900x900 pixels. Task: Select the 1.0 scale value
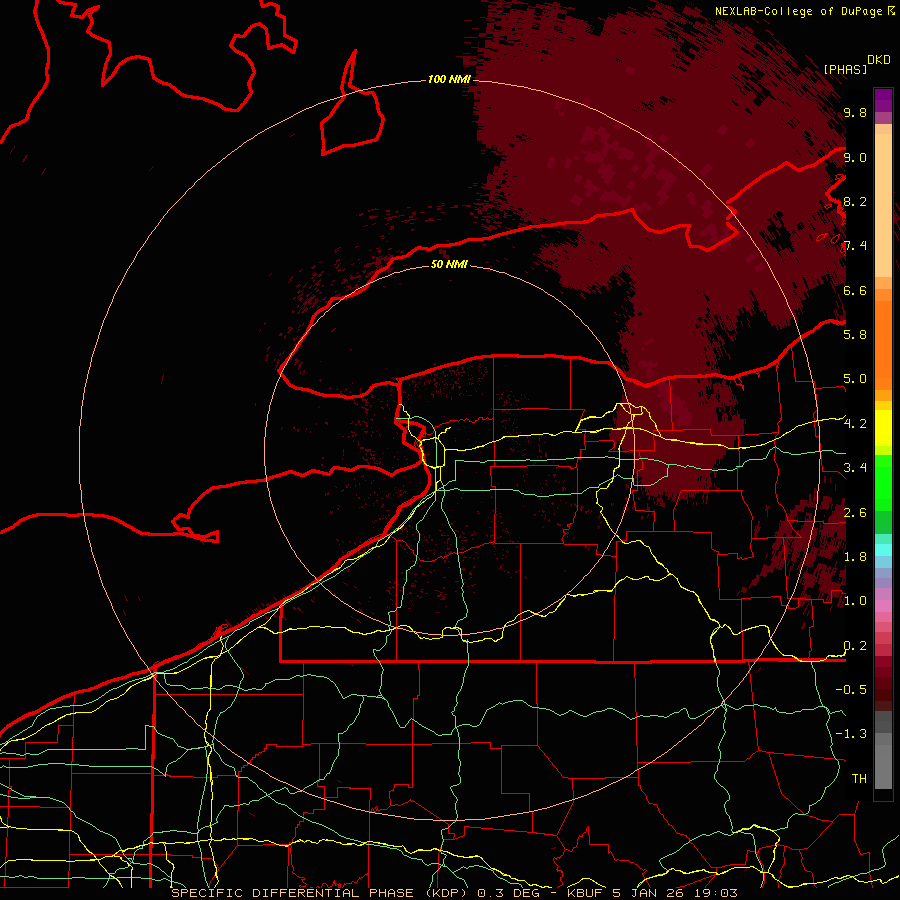(855, 600)
